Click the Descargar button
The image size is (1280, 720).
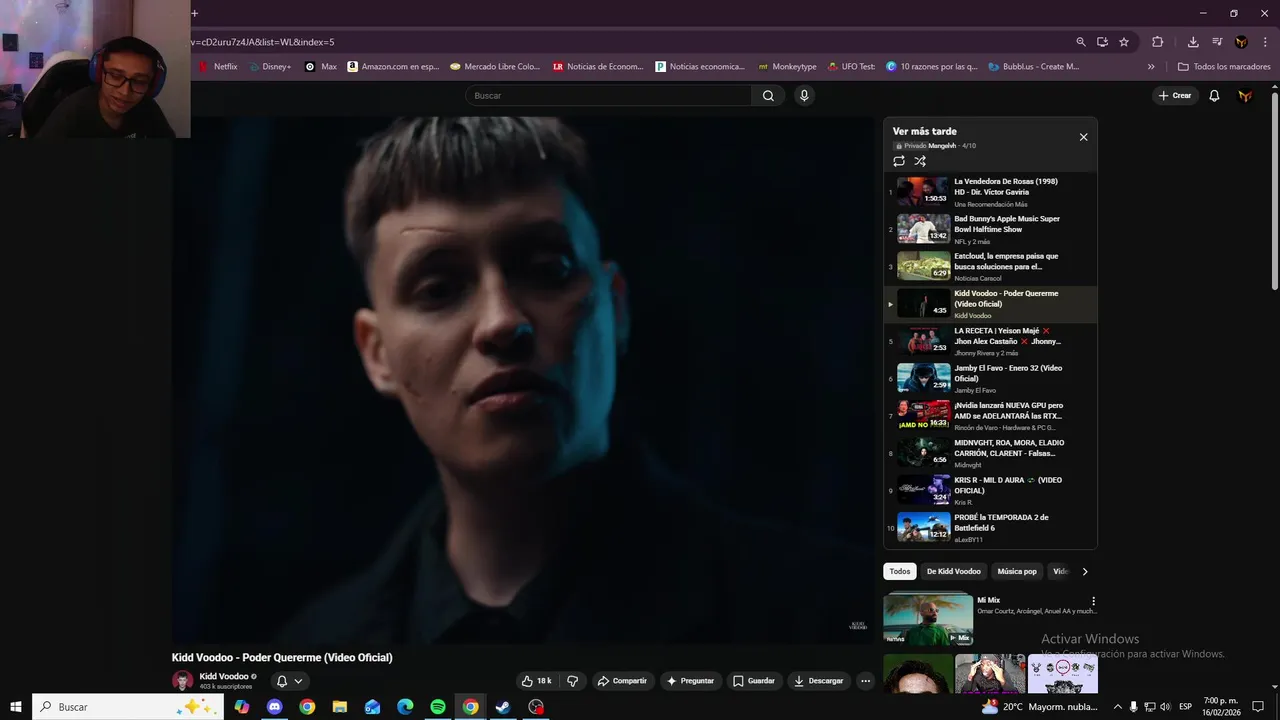point(818,681)
